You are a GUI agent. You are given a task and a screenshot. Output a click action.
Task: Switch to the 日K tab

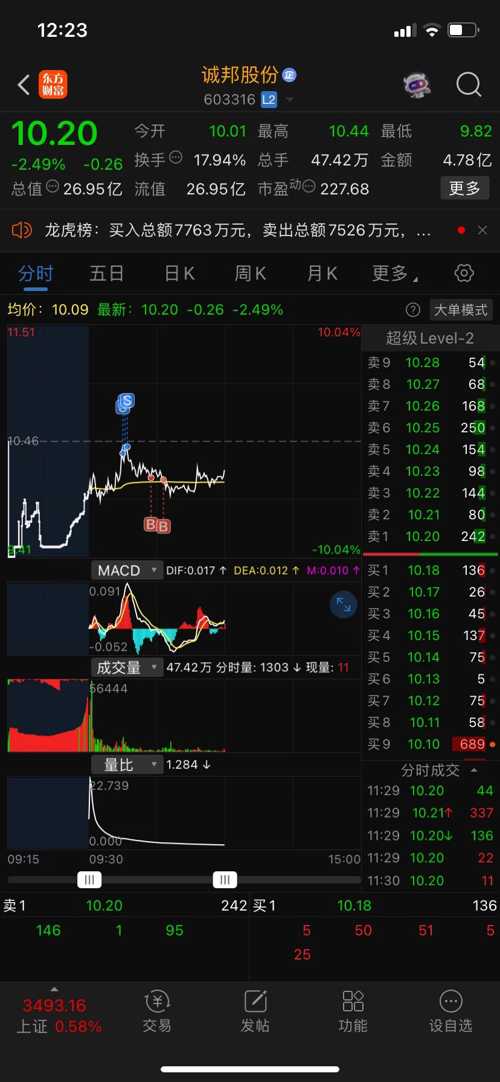[179, 274]
